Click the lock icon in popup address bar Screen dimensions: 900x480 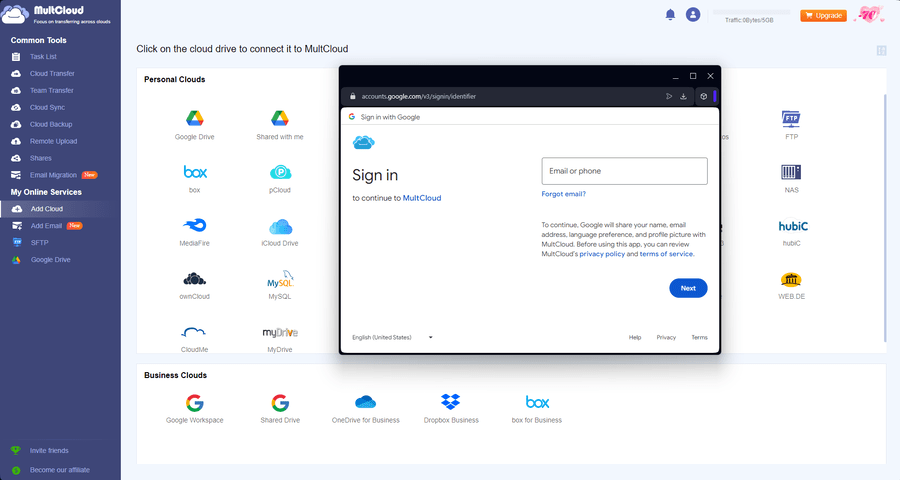coord(352,96)
